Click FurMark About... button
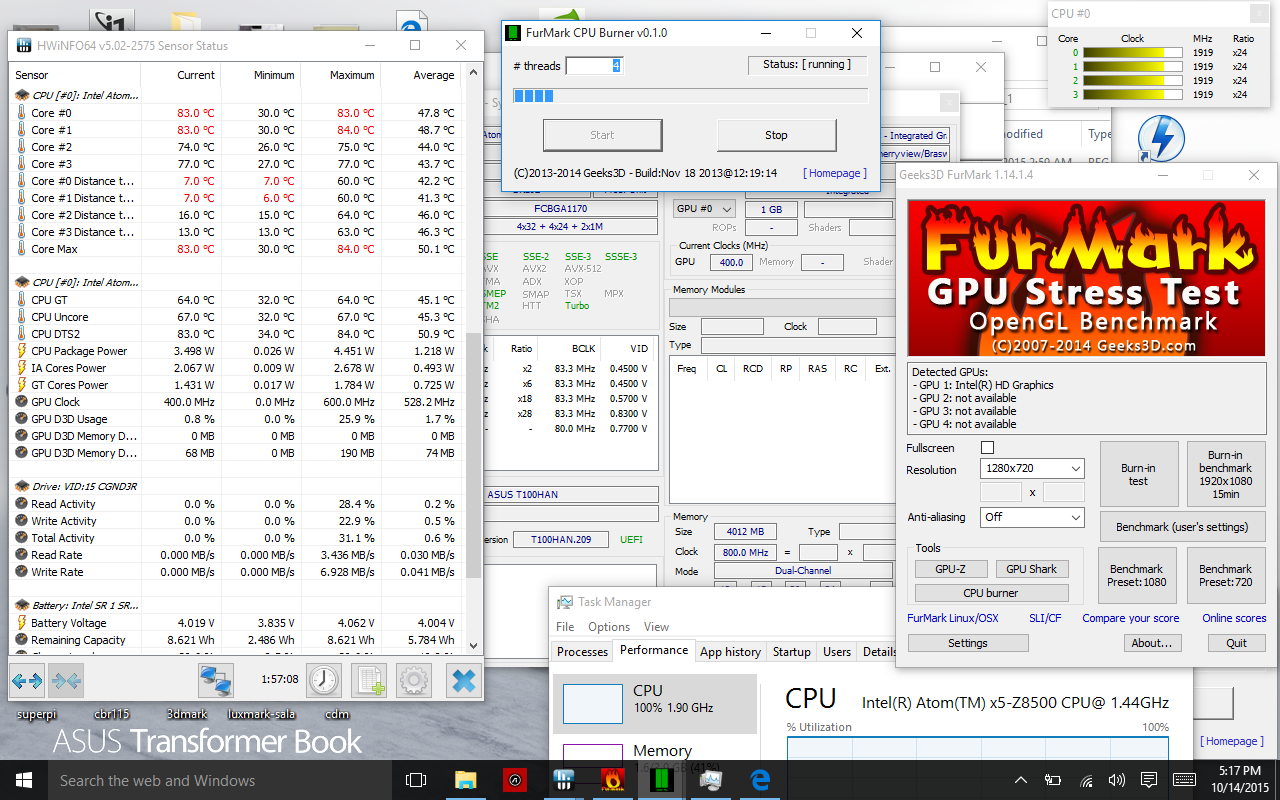Image resolution: width=1280 pixels, height=800 pixels. [1152, 643]
